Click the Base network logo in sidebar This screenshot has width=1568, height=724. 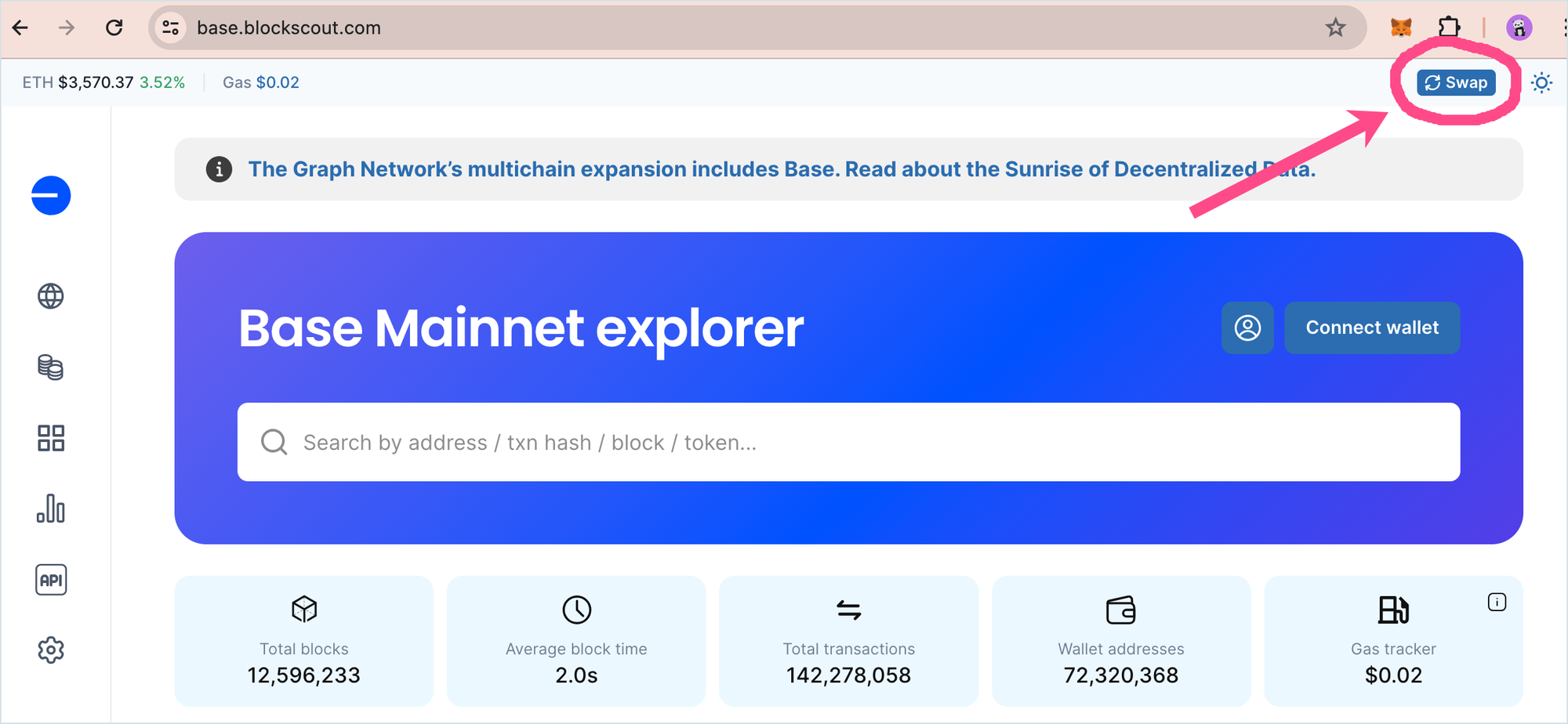click(x=51, y=195)
